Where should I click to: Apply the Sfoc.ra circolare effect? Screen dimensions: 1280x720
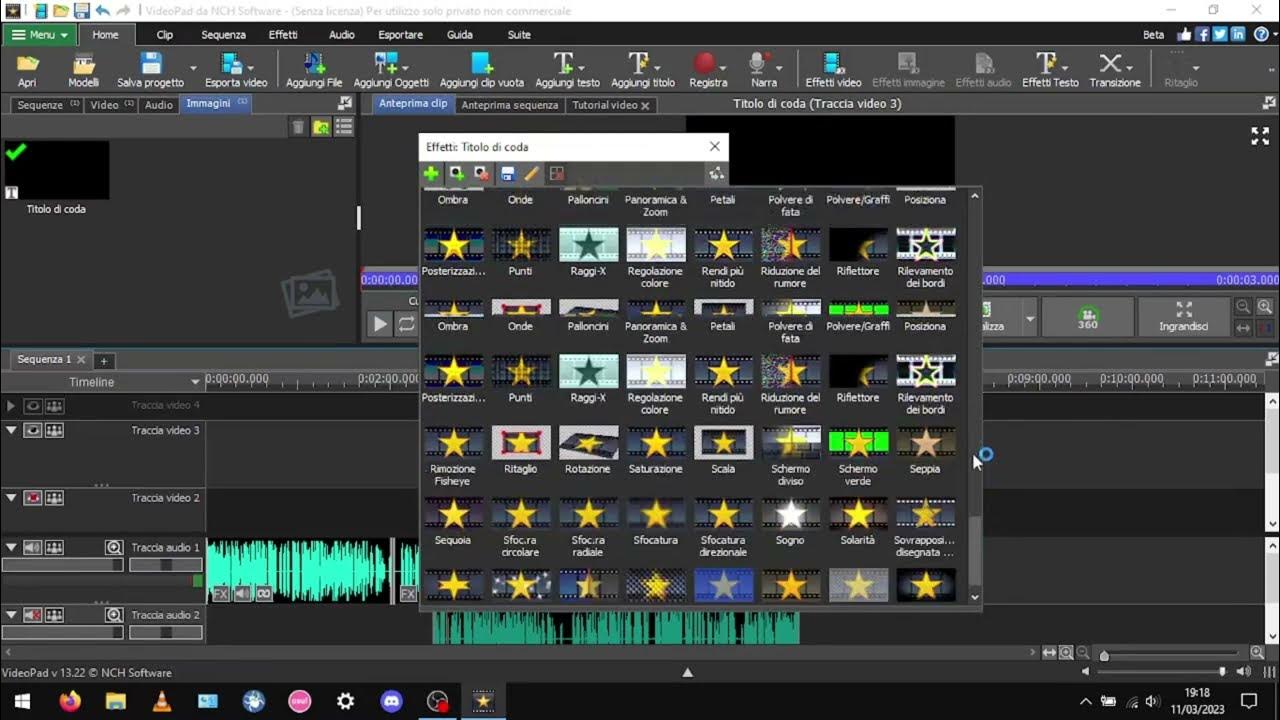coord(520,528)
